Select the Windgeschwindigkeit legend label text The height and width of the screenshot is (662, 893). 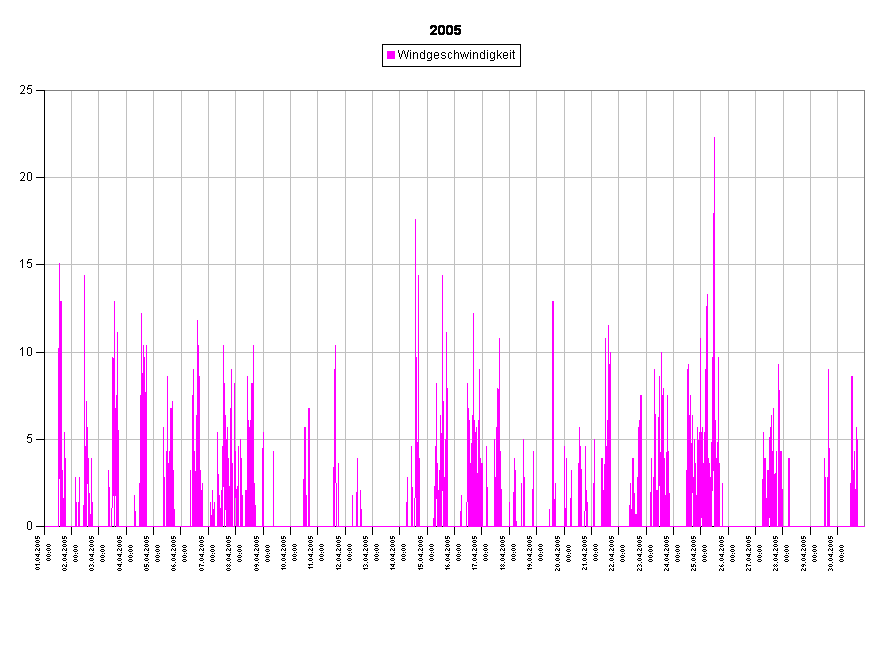(x=456, y=56)
